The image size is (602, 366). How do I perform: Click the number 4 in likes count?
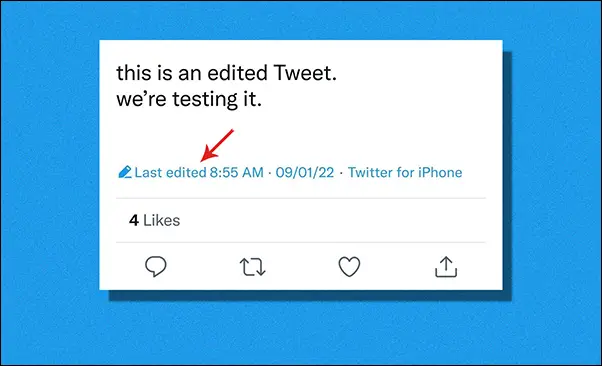tap(134, 220)
